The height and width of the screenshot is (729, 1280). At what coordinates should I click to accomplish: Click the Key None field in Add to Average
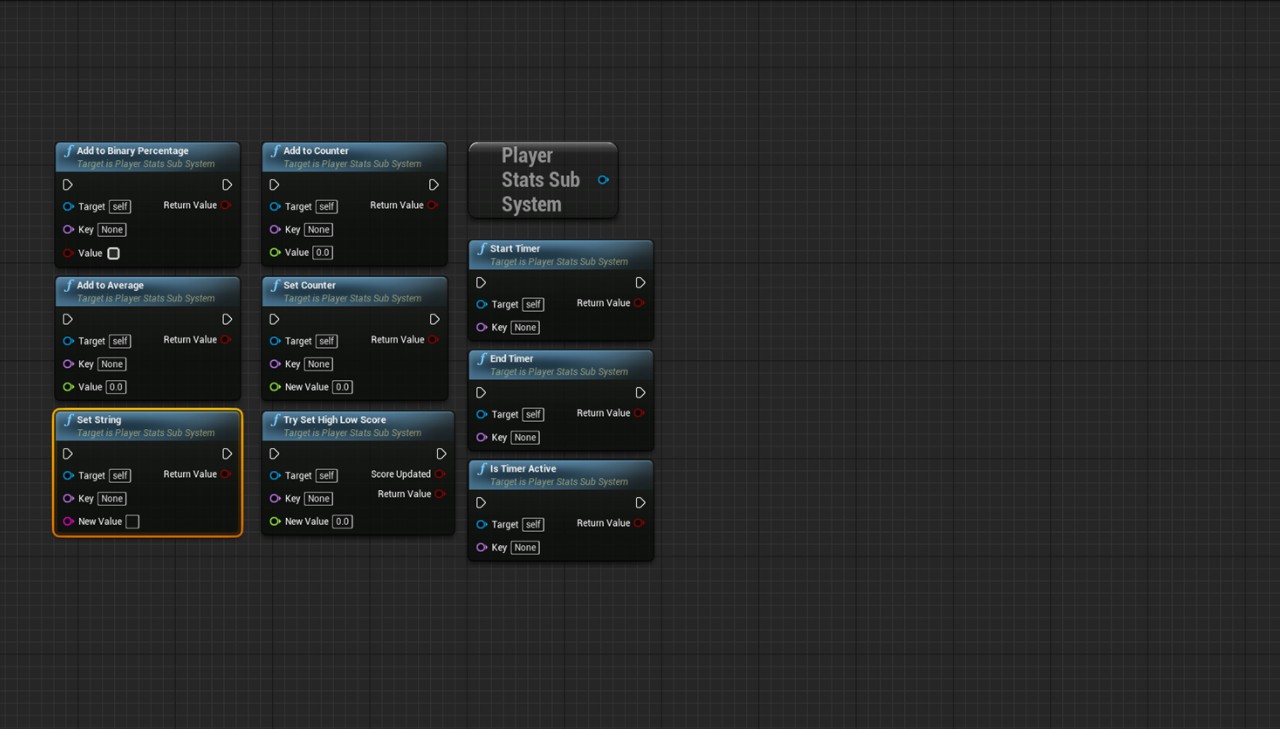112,364
